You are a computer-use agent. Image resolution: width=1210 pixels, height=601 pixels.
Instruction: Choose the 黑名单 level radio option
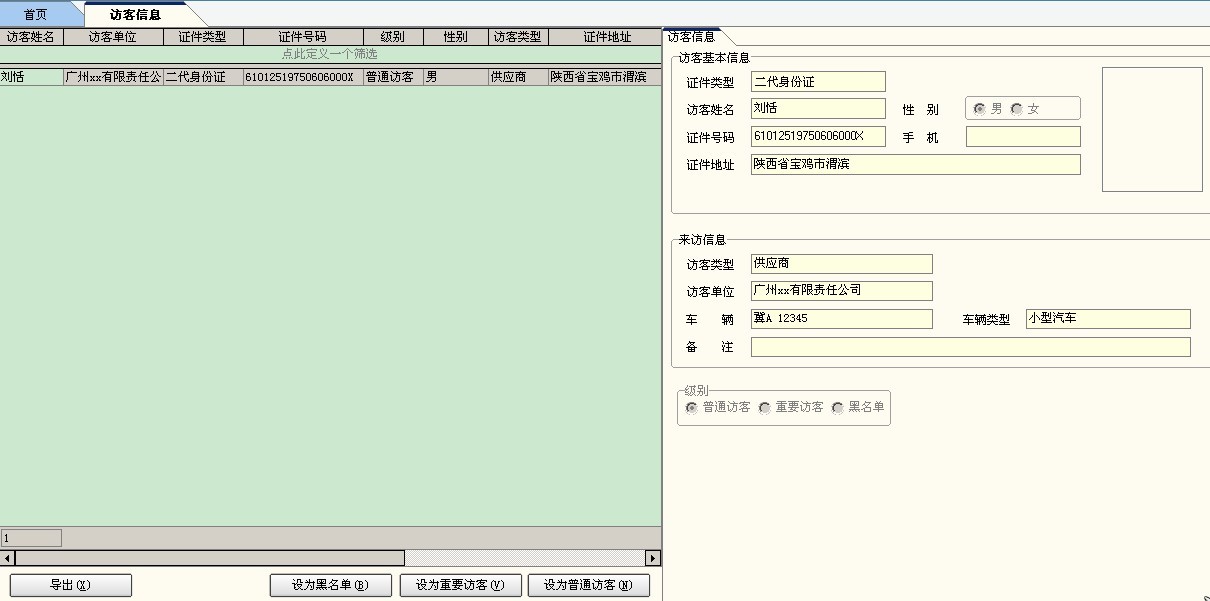pos(838,408)
